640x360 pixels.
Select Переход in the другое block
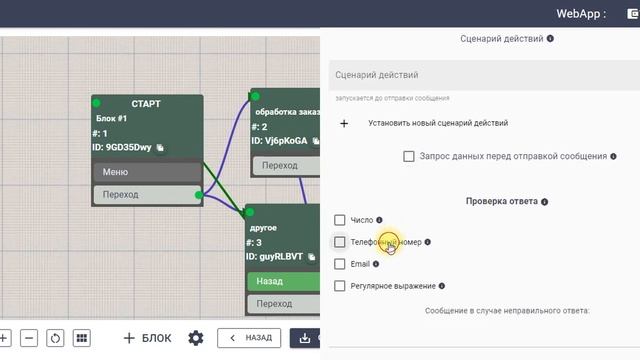pos(284,304)
